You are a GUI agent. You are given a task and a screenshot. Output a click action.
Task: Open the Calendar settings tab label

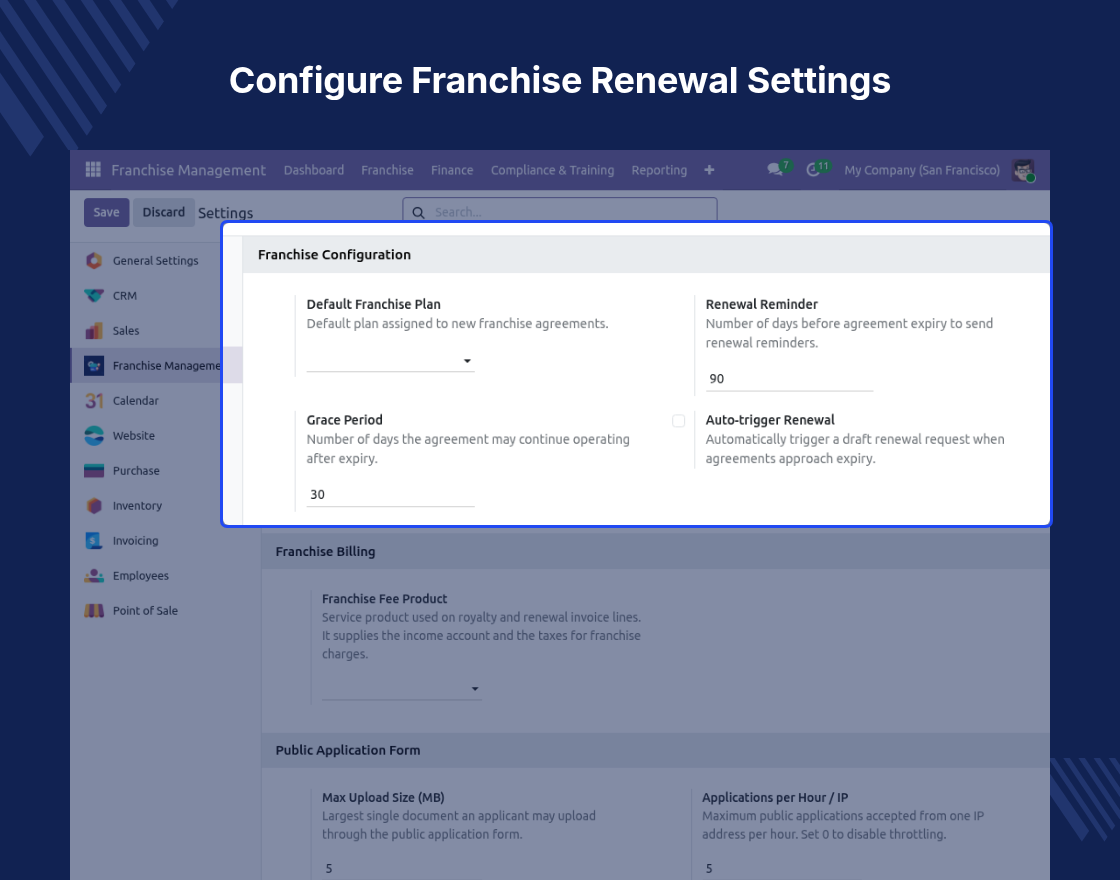click(x=136, y=401)
